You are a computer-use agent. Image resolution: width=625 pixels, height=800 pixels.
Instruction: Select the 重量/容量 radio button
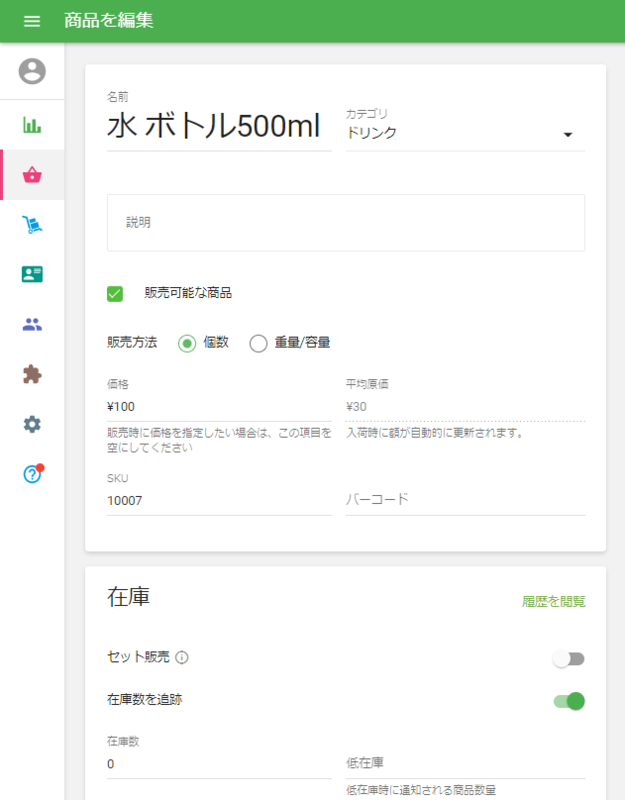[x=258, y=343]
